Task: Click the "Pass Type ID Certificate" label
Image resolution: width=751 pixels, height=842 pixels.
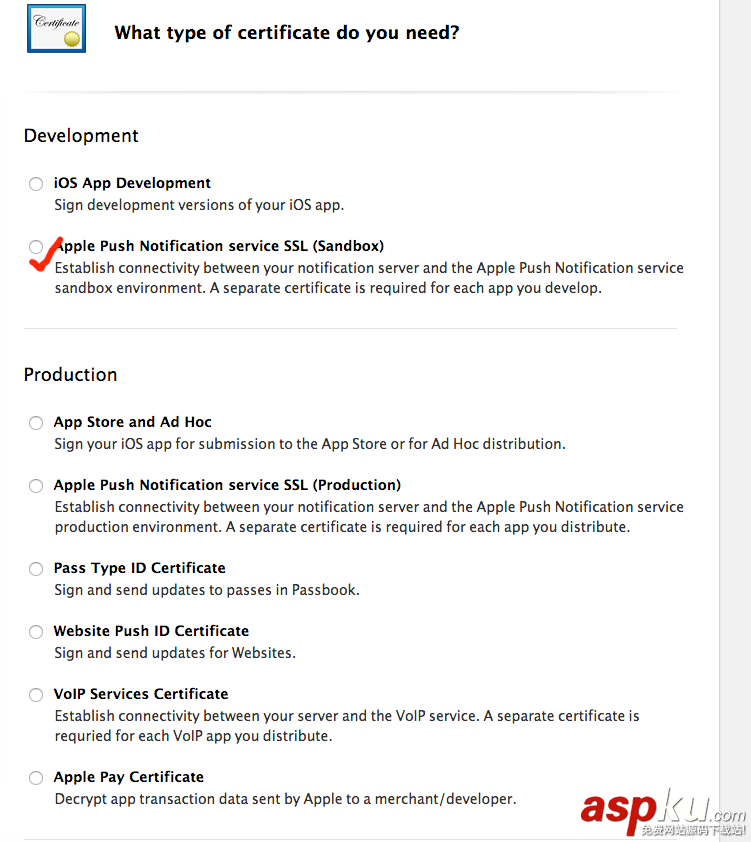Action: point(139,568)
